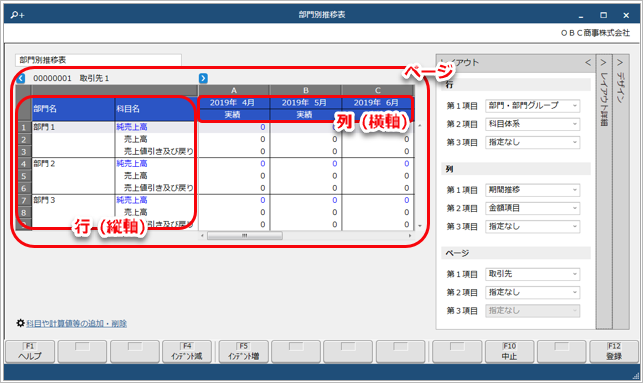Click 売上値引き及び戻り in row 6
This screenshot has height=383, width=643.
tap(159, 188)
